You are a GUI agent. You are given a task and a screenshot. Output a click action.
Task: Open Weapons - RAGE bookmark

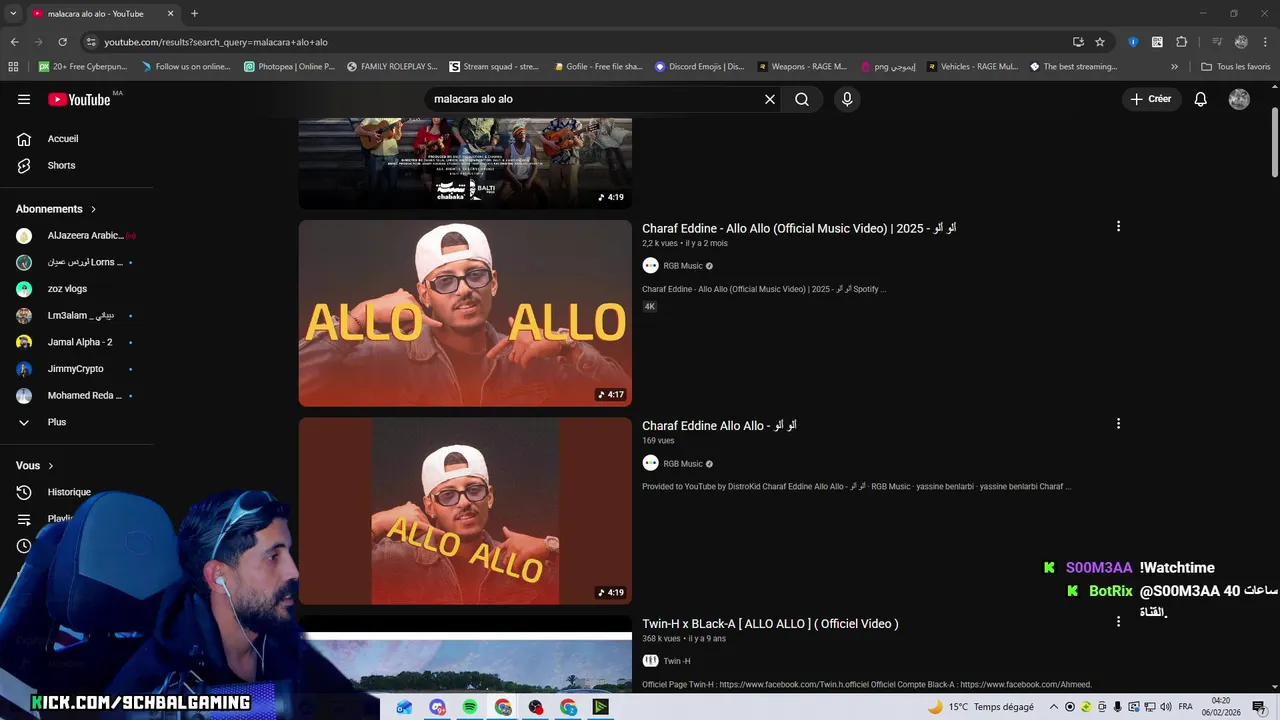tap(803, 67)
